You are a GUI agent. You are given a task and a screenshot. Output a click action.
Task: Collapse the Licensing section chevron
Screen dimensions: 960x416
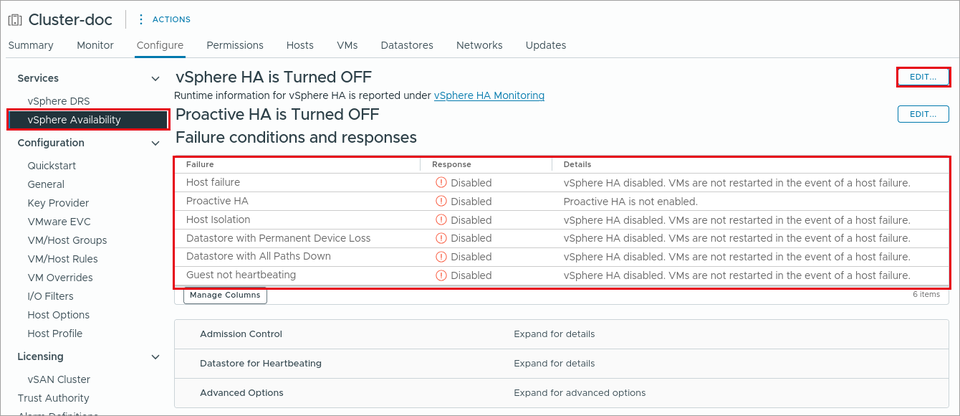[156, 357]
